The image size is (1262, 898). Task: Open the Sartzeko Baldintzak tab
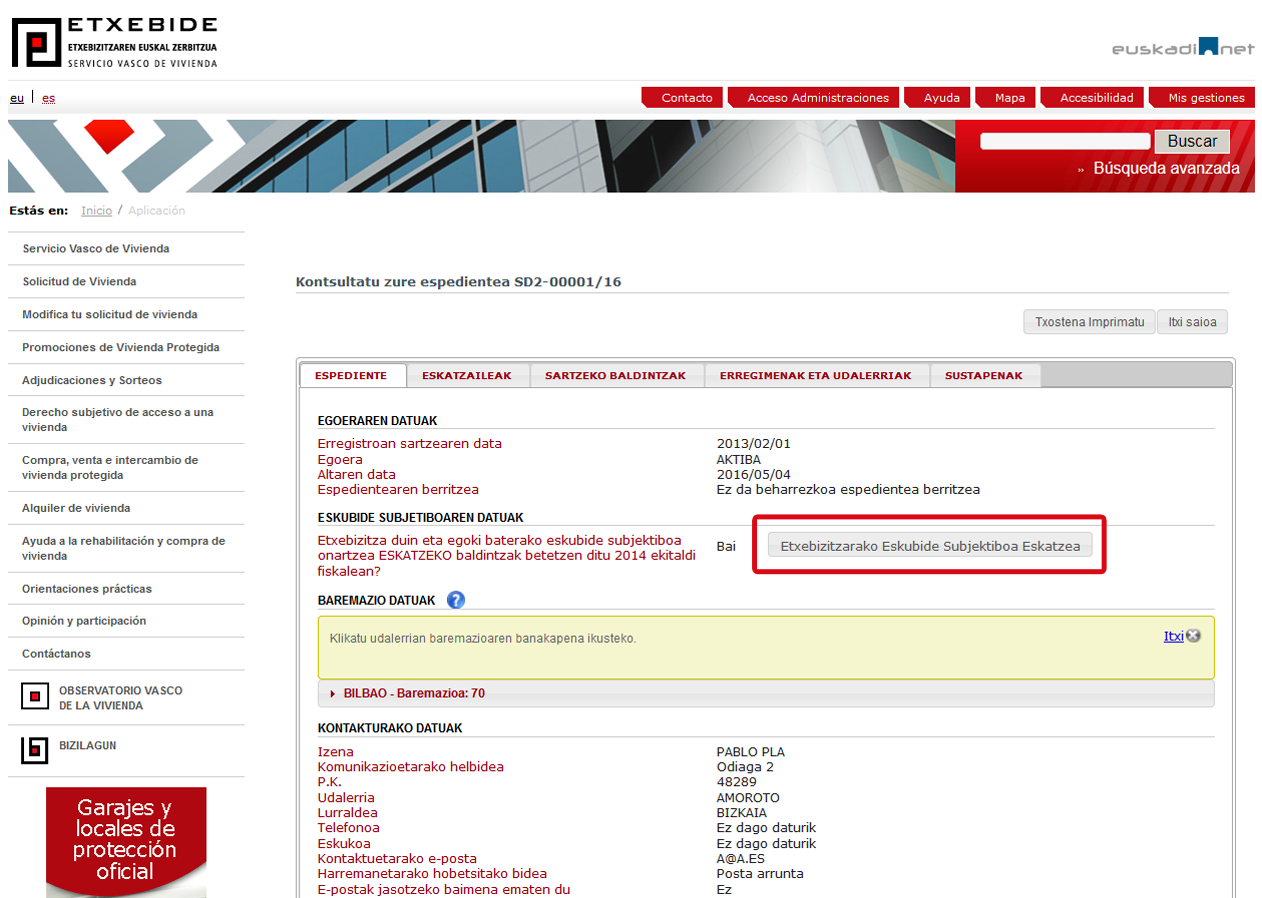click(615, 376)
